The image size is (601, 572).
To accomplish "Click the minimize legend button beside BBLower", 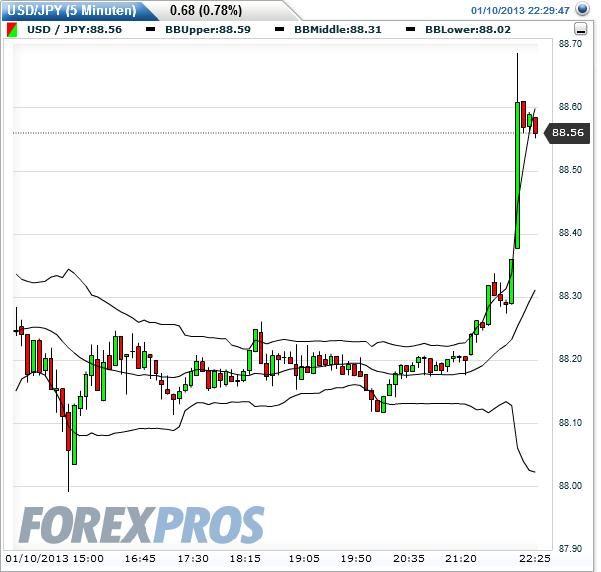I will [x=580, y=29].
